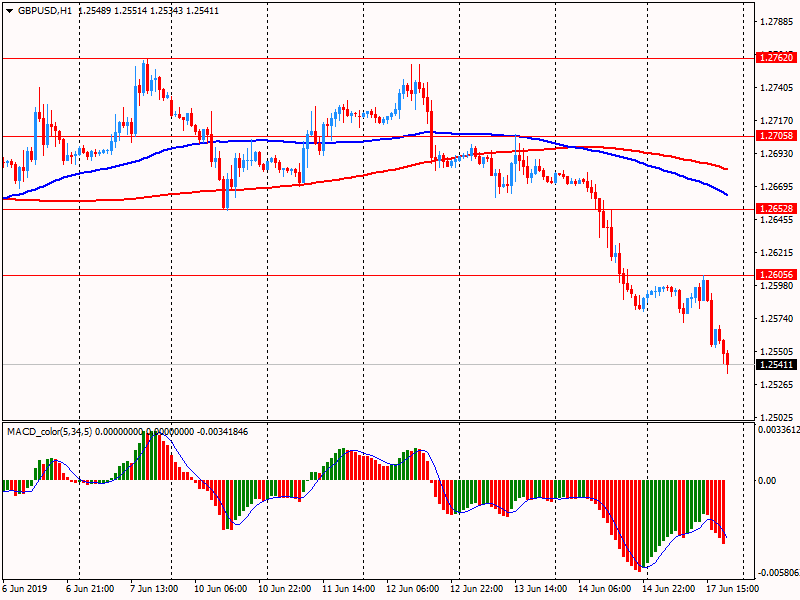Click the 1.25740 price scale value
This screenshot has width=800, height=600.
coord(777,319)
